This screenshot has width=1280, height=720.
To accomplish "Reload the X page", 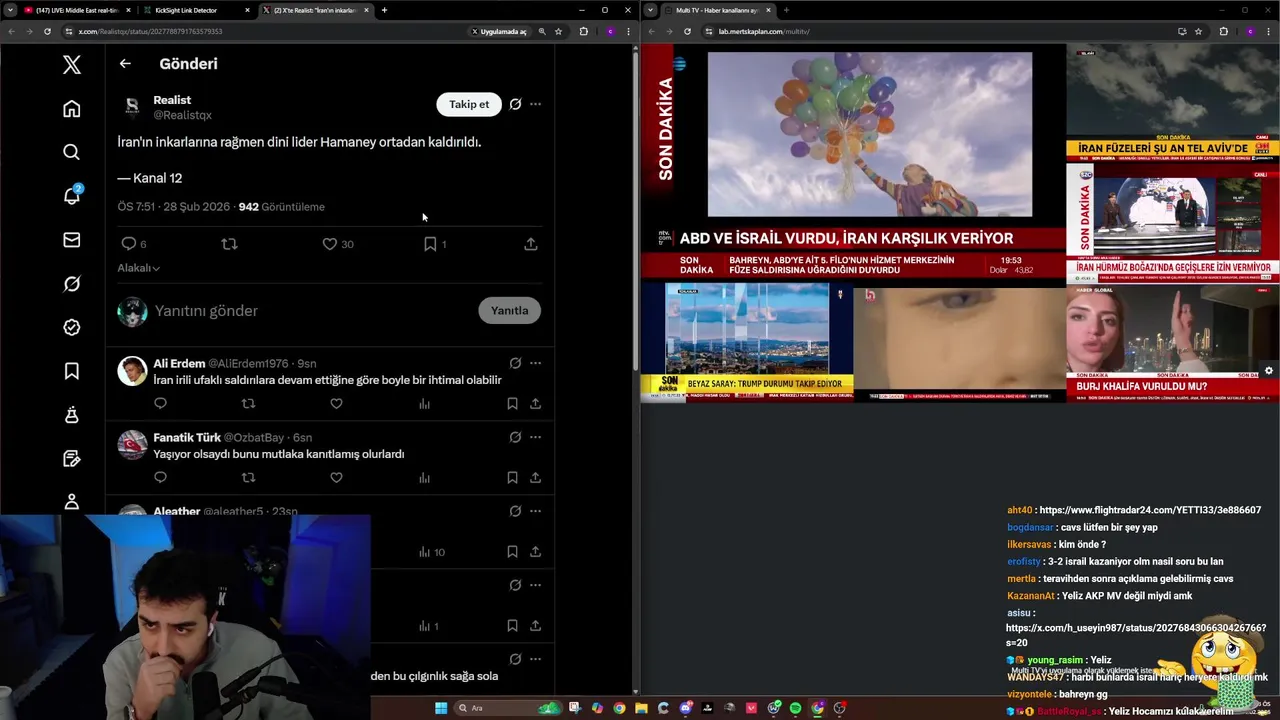I will pos(47,31).
